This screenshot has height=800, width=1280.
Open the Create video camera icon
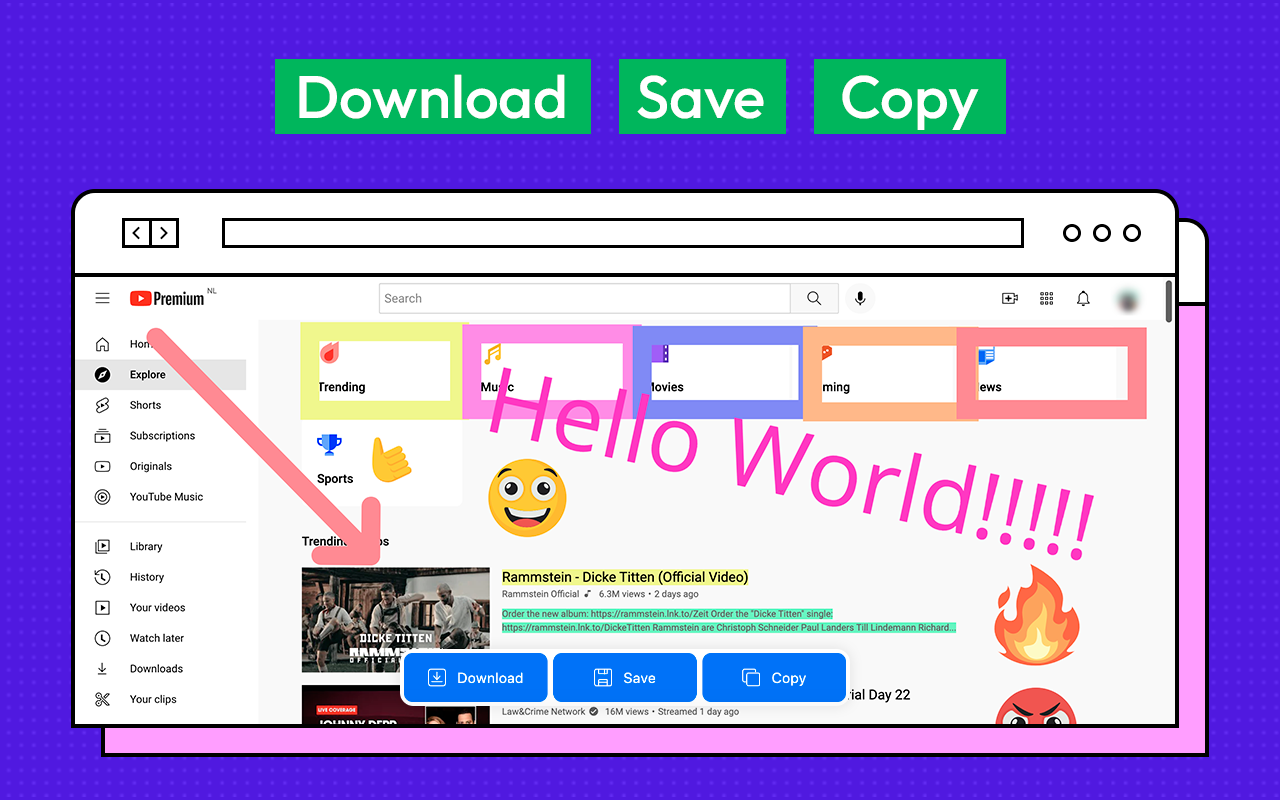point(1010,298)
